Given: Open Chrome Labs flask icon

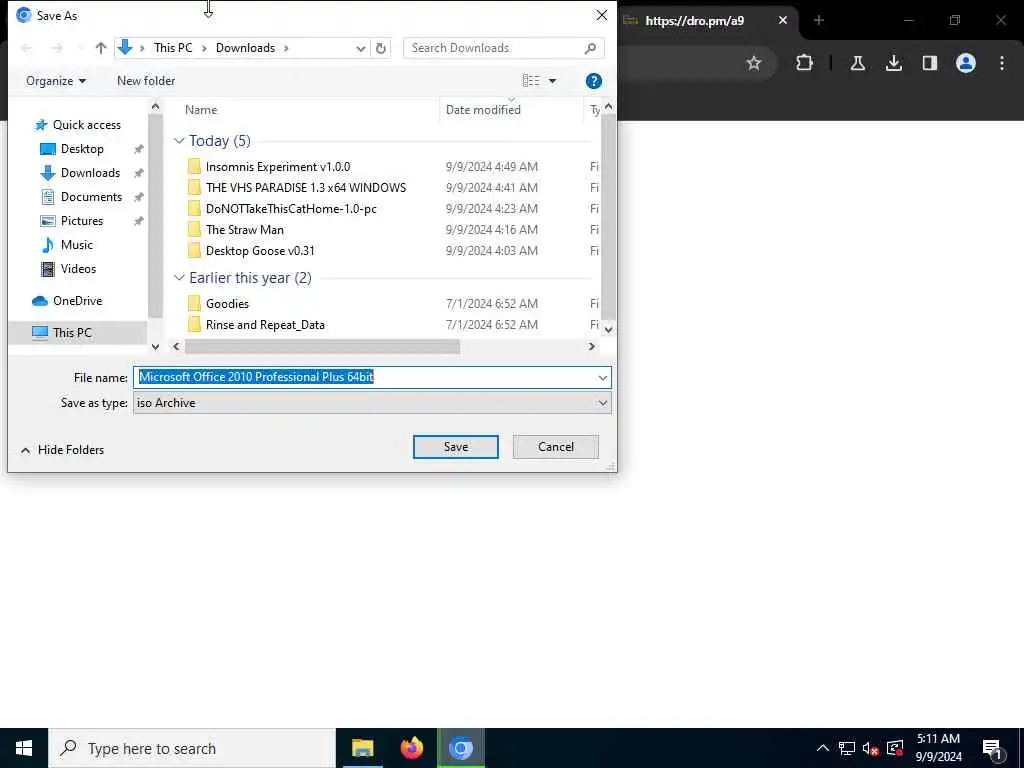Looking at the screenshot, I should (x=857, y=63).
